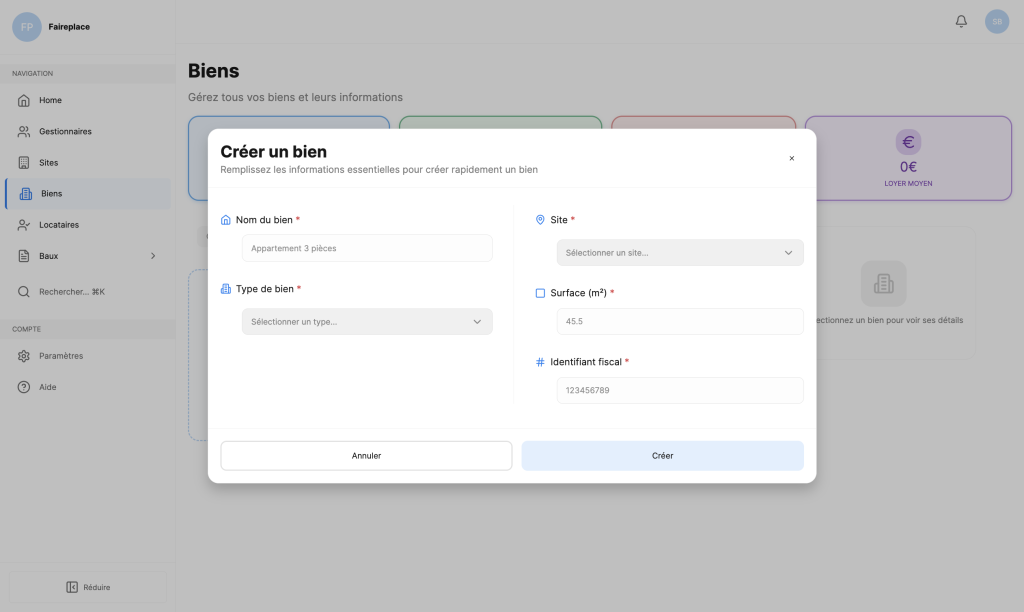
Task: Click the Home house icon in sidebar
Action: [24, 100]
